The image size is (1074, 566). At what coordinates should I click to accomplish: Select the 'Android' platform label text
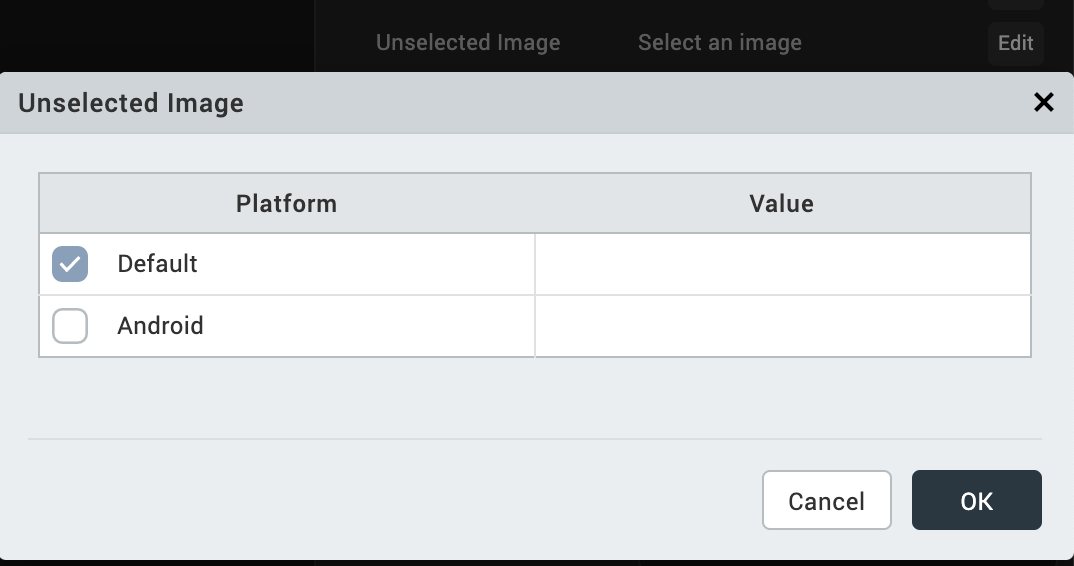click(x=160, y=326)
